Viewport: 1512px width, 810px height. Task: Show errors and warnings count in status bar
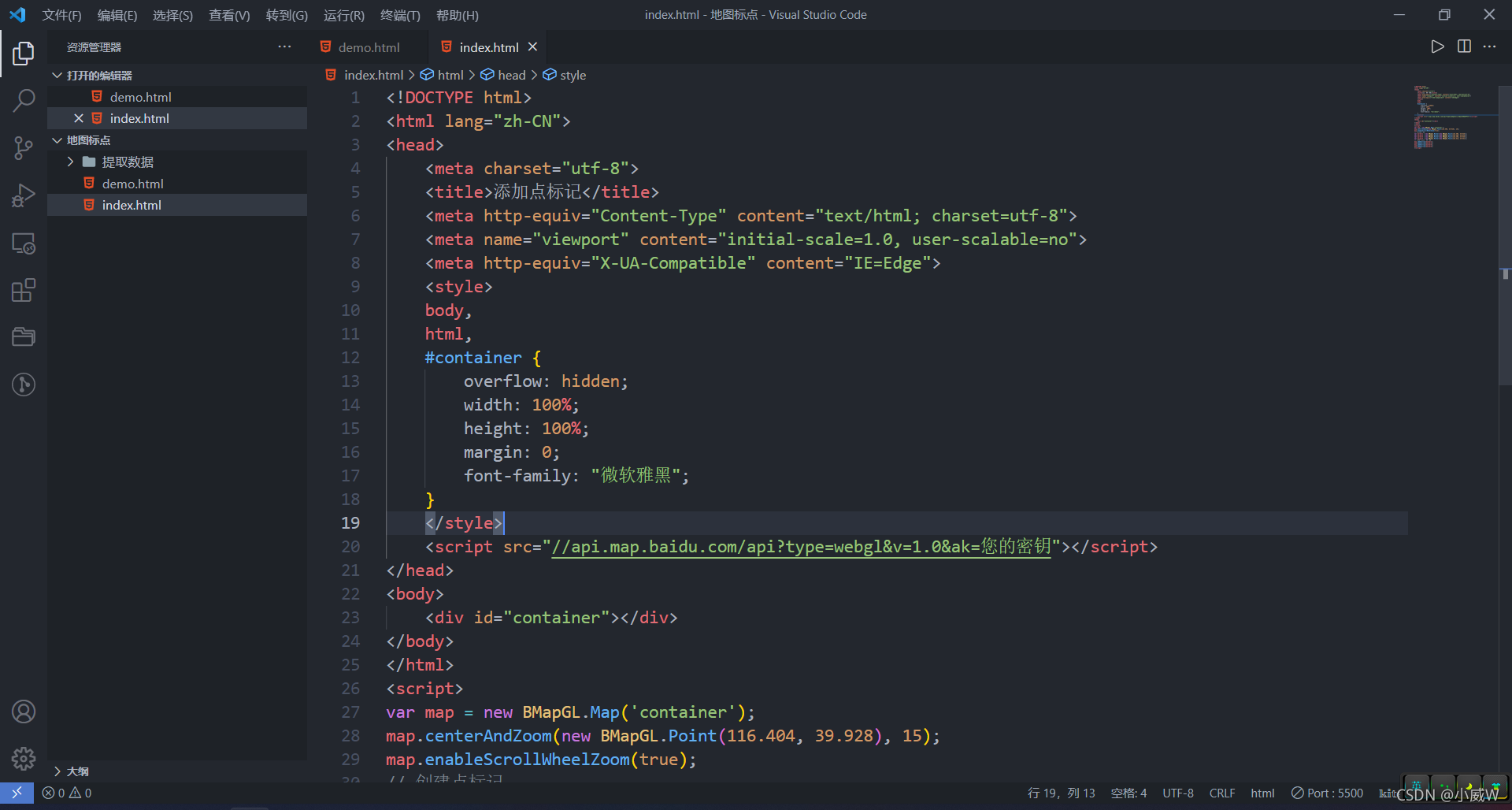[67, 793]
